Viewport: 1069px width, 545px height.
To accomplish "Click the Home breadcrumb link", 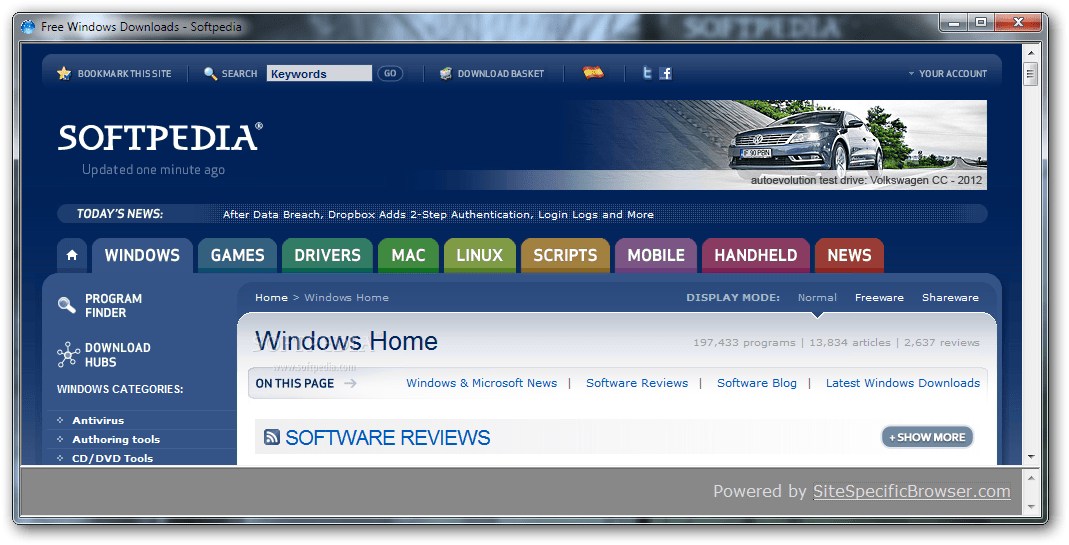I will click(x=271, y=297).
